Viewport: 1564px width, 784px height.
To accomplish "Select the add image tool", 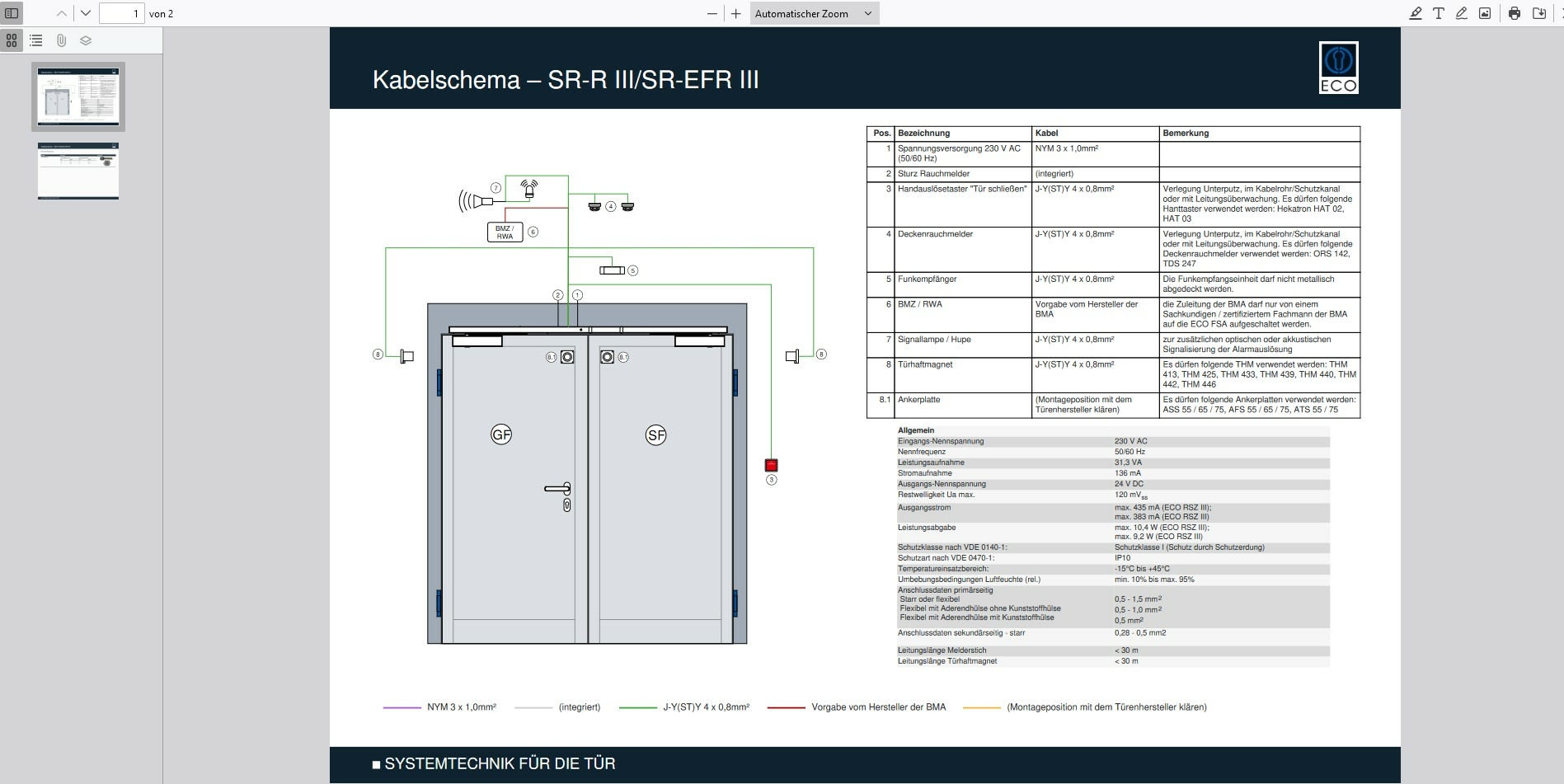I will [x=1485, y=13].
